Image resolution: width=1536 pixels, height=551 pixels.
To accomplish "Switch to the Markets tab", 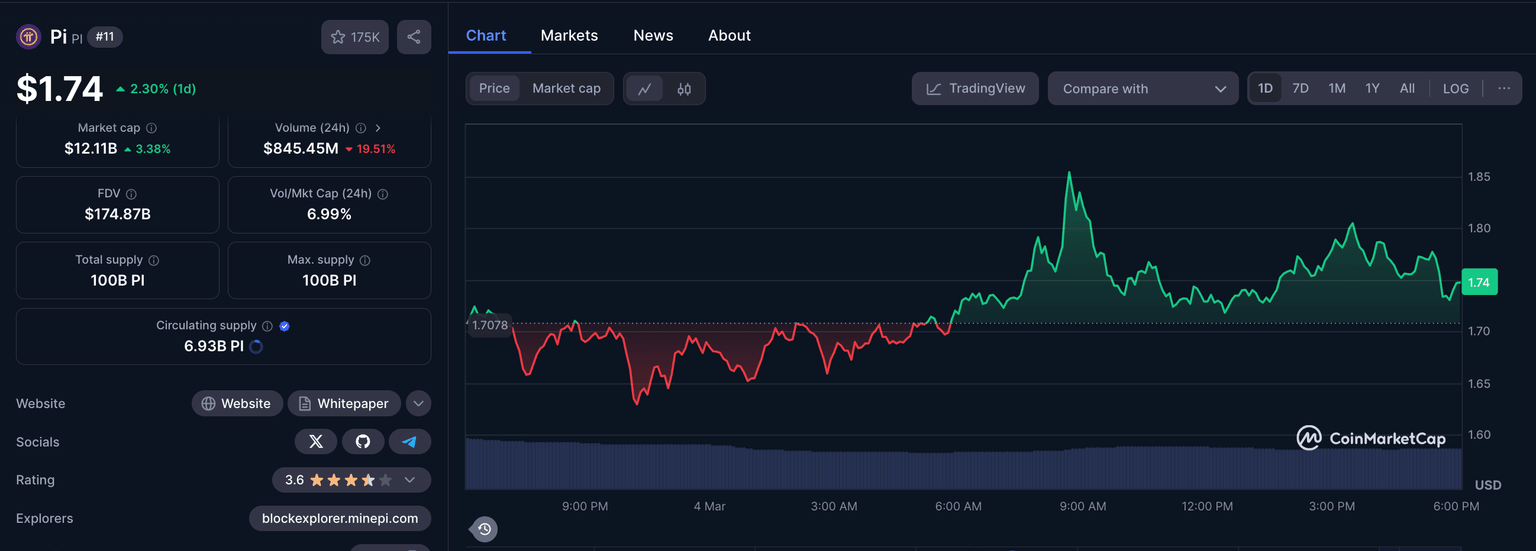I will [x=569, y=35].
